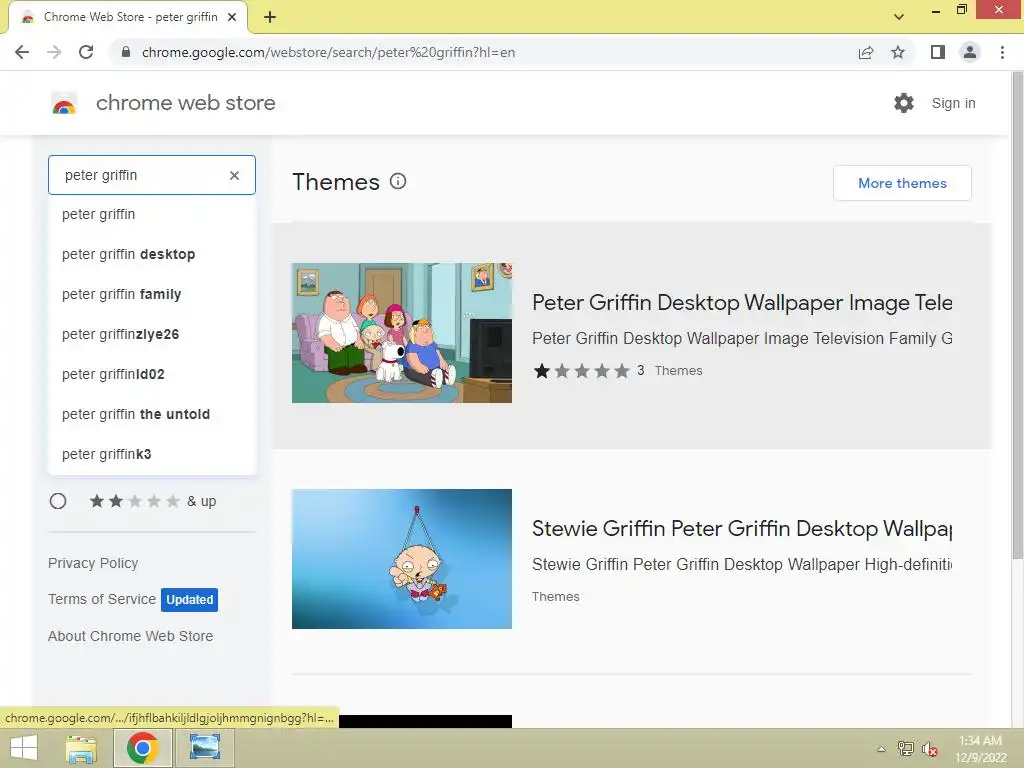Open web store settings gear

point(904,103)
